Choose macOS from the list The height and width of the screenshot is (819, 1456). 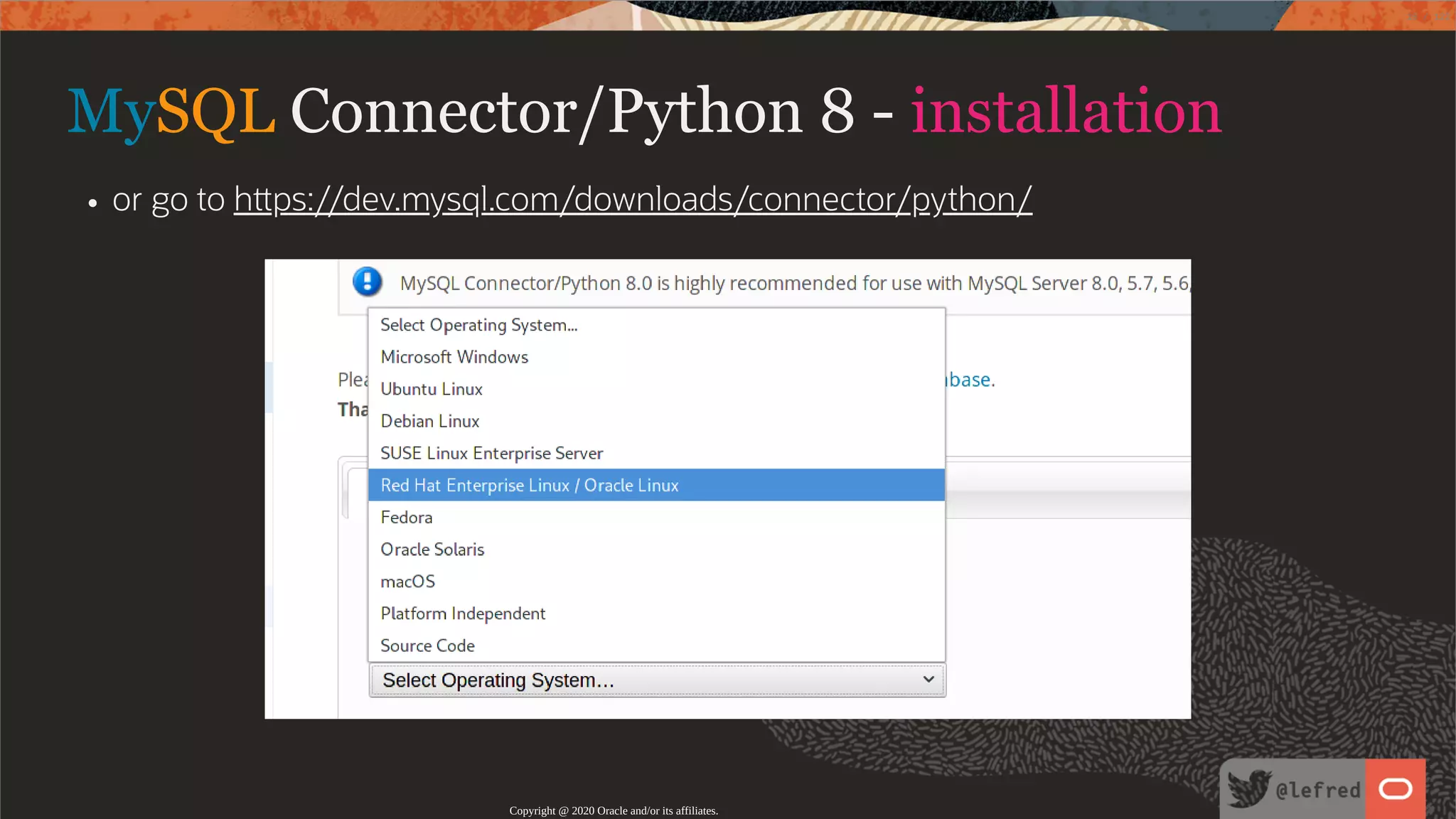(407, 582)
